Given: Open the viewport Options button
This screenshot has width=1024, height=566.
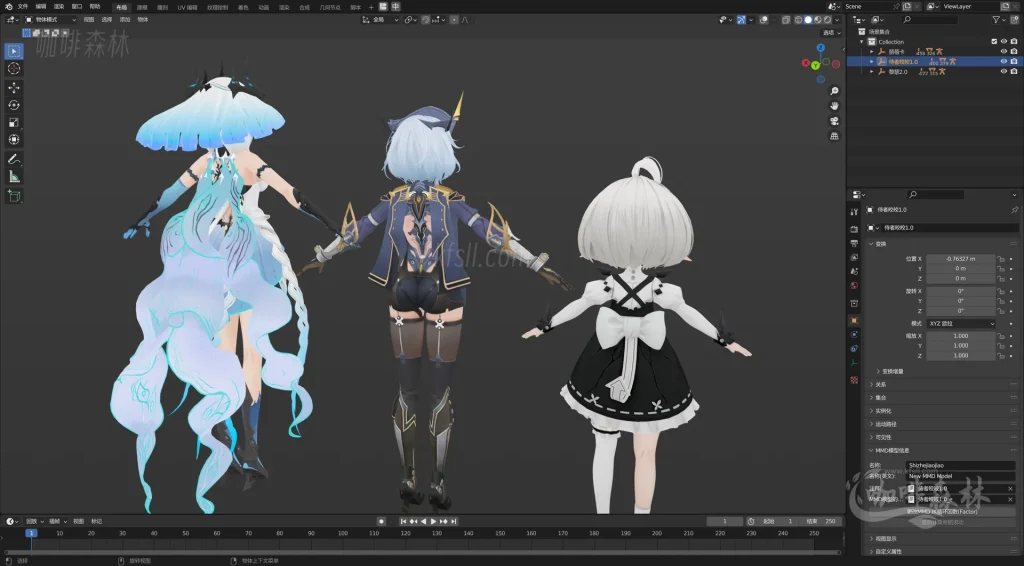Looking at the screenshot, I should [x=831, y=33].
